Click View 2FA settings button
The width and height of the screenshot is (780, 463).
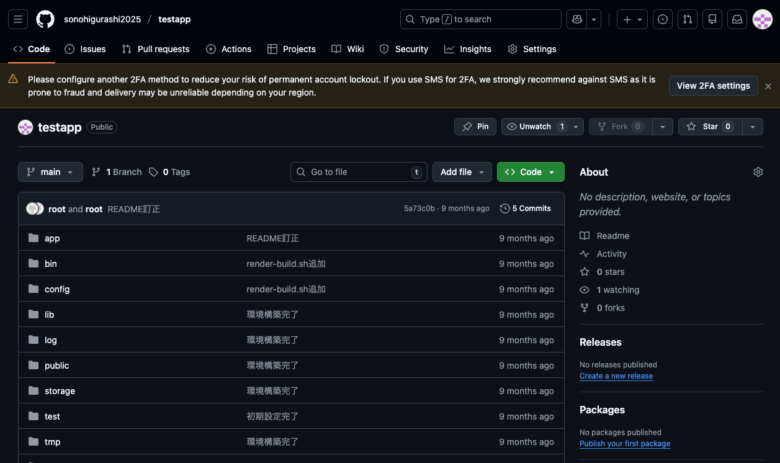coord(713,86)
